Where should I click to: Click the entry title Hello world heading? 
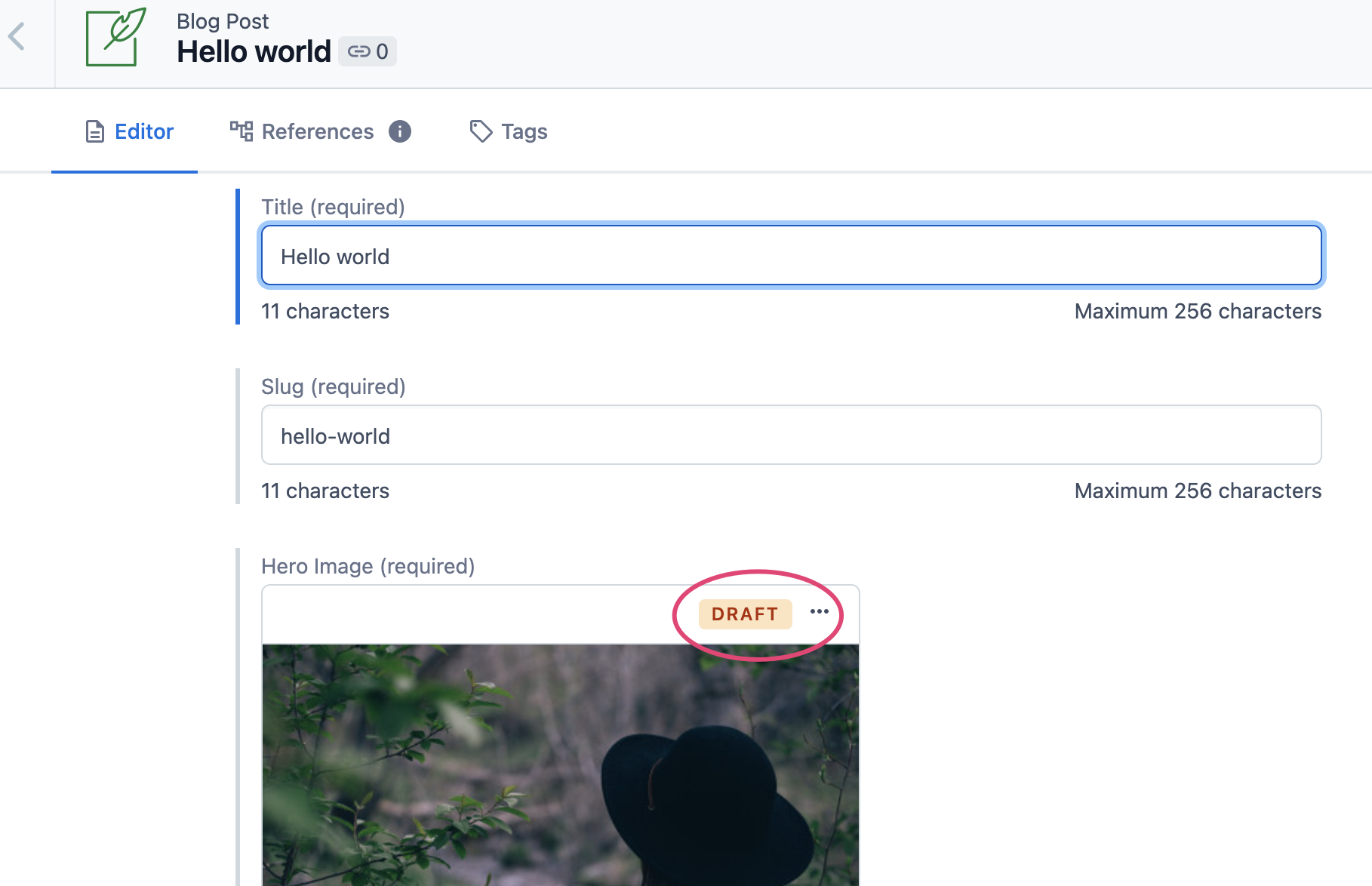tap(254, 51)
